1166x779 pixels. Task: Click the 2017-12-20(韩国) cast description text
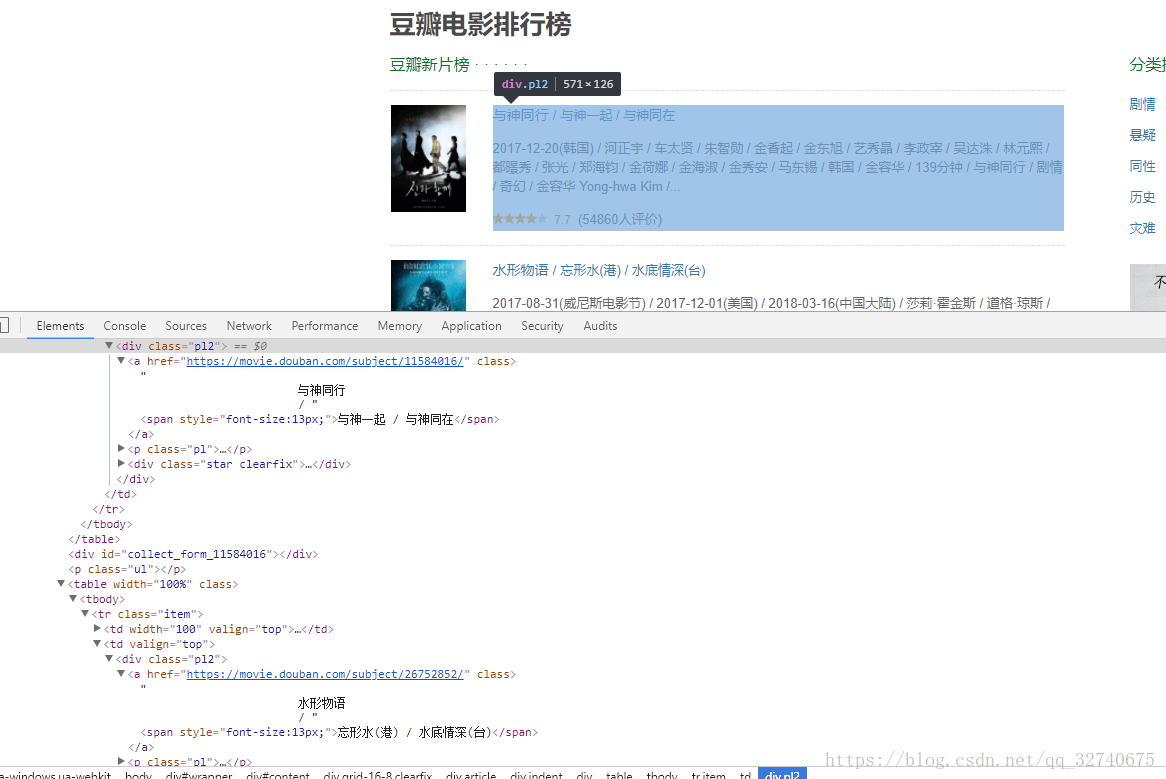(x=777, y=167)
